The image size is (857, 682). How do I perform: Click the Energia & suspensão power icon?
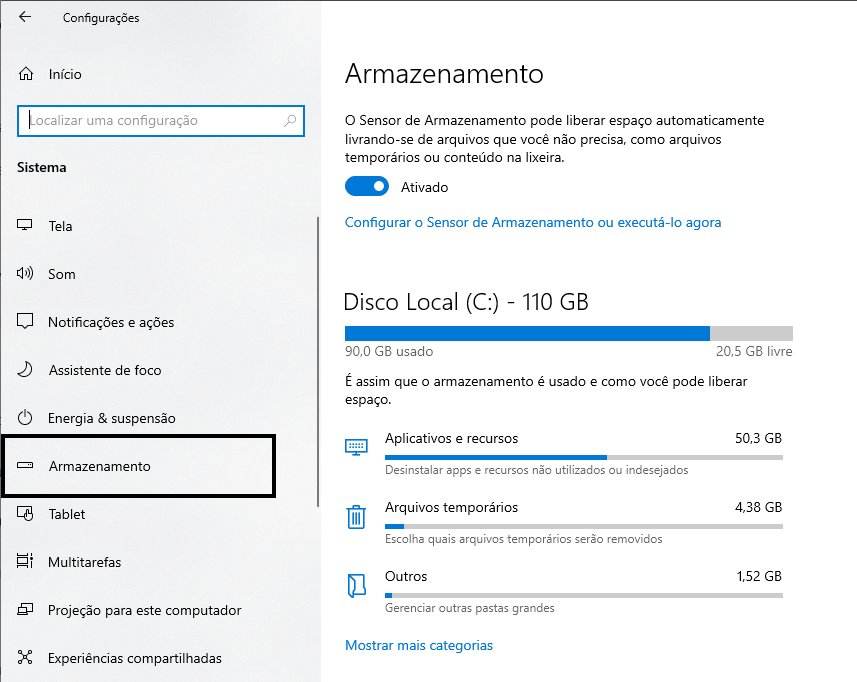(26, 418)
